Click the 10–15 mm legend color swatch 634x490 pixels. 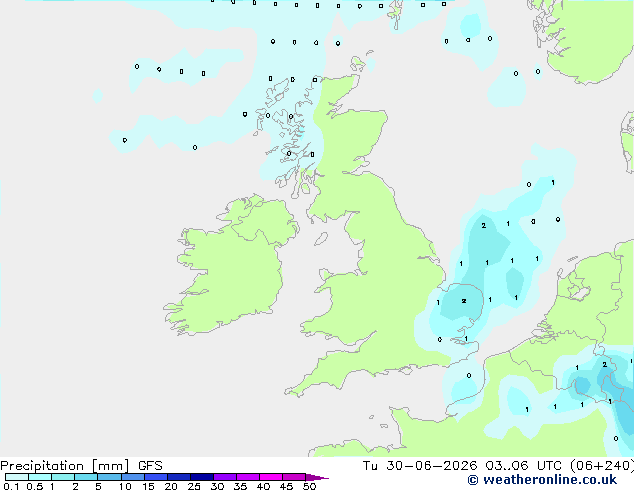pos(133,477)
